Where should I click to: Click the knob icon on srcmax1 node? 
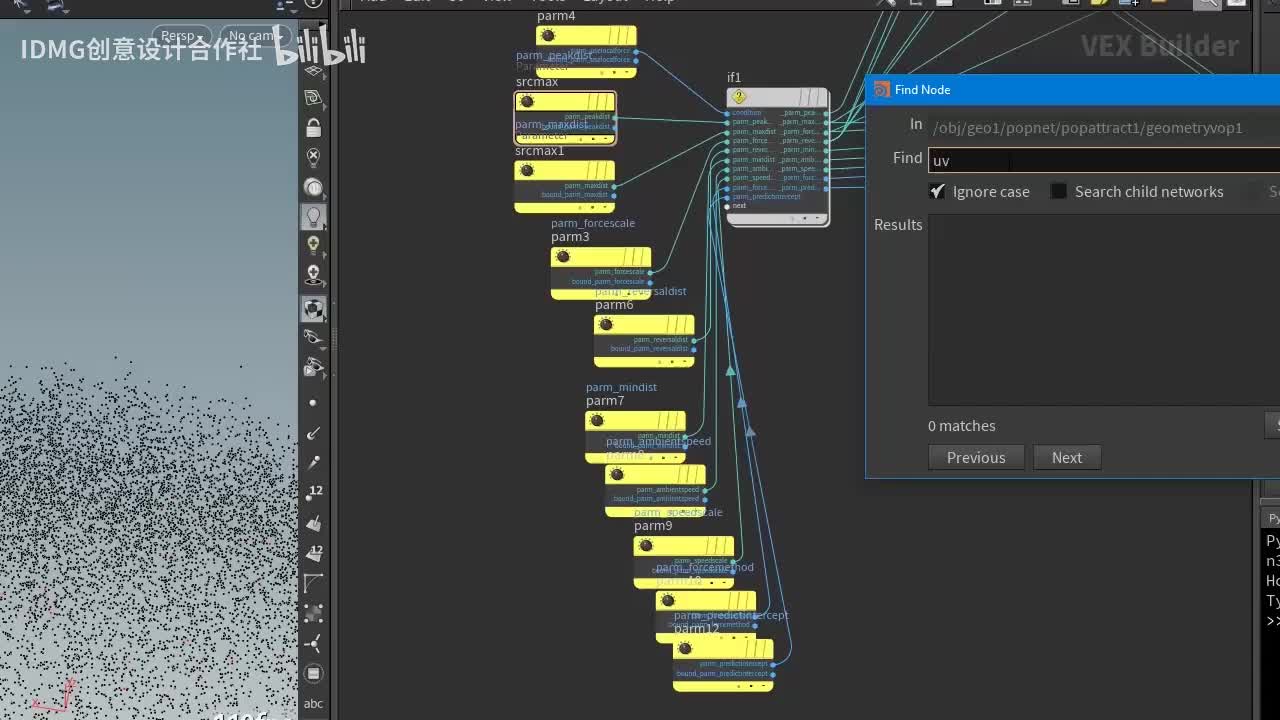pyautogui.click(x=527, y=170)
